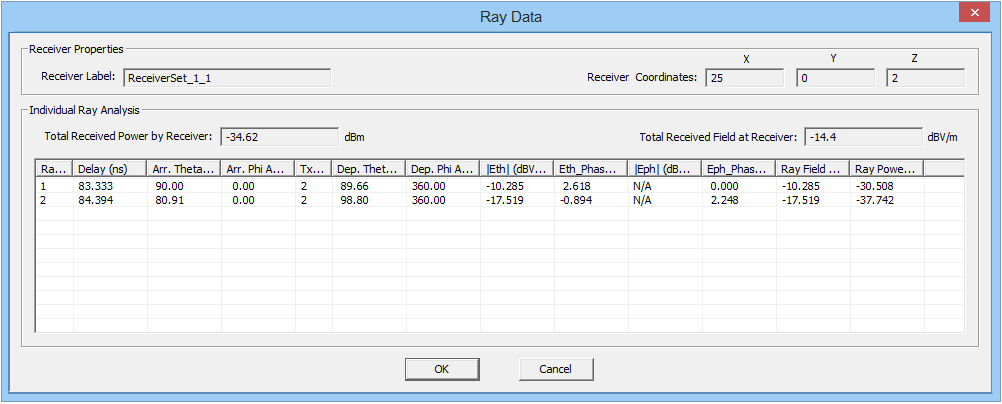Select the X coordinate field
The width and height of the screenshot is (1002, 404).
coord(744,78)
